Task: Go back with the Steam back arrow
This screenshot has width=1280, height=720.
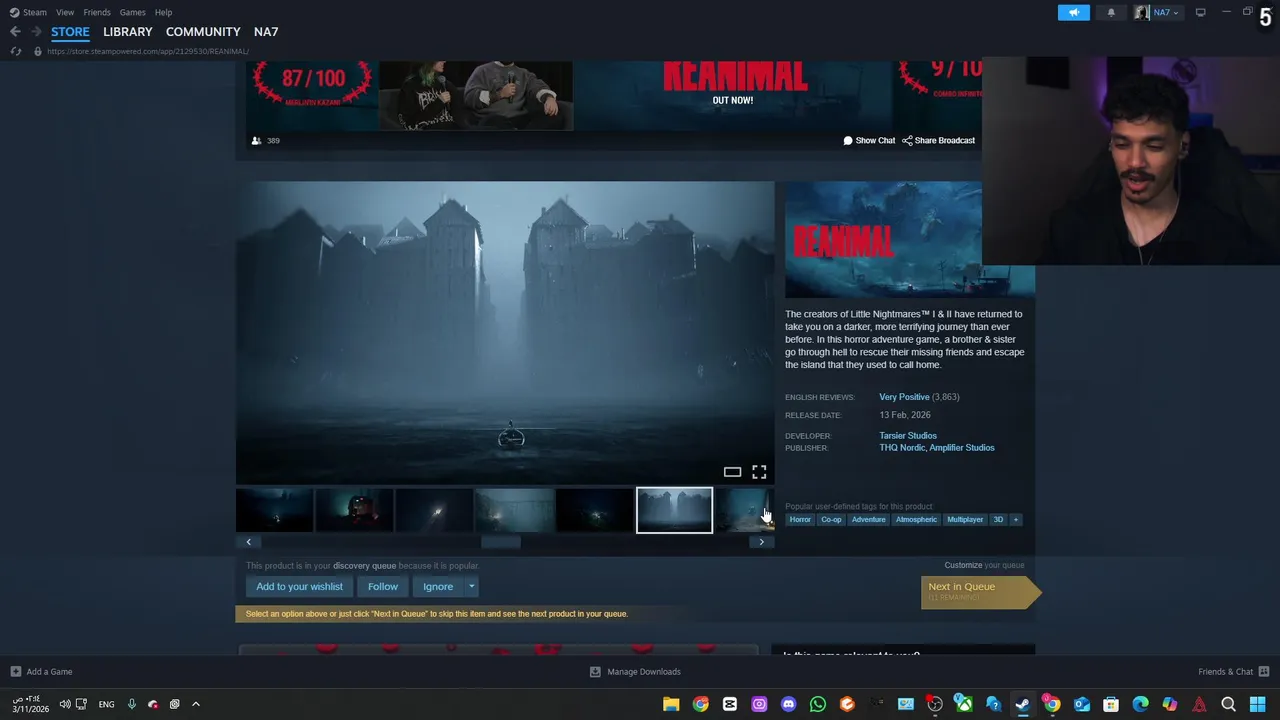Action: 15,32
